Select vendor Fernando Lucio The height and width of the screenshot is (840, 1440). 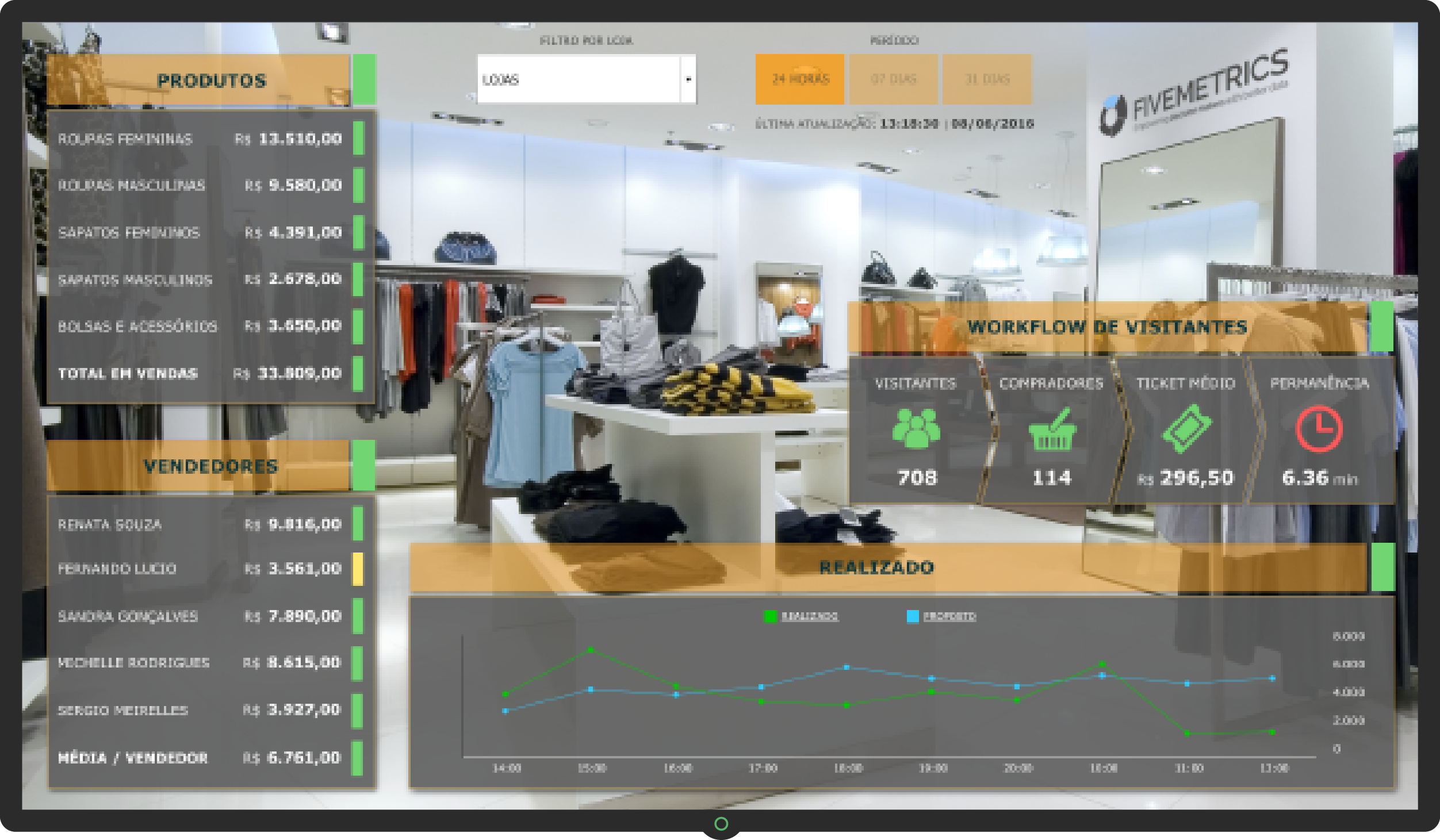211,569
